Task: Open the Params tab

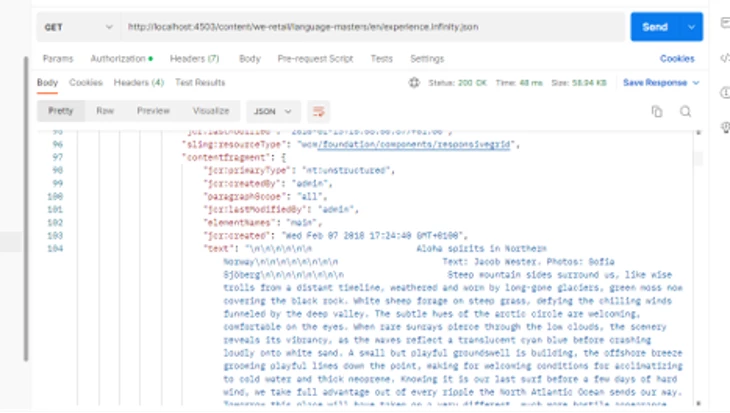Action: (x=58, y=59)
